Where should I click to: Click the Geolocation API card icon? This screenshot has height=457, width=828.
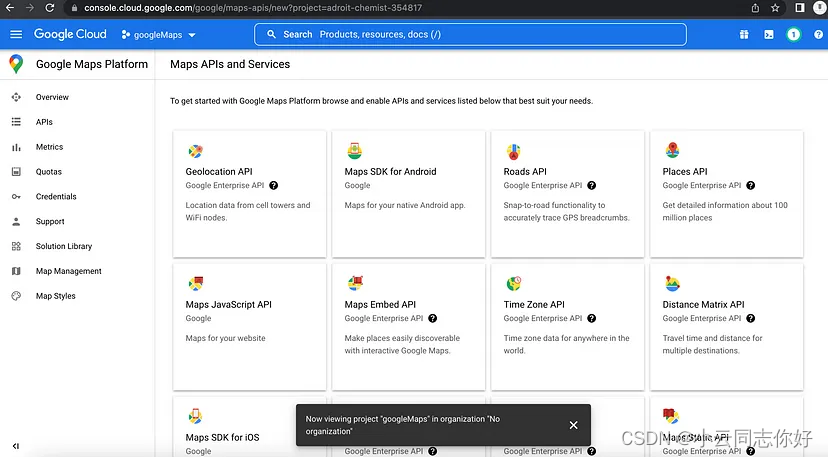coord(195,151)
